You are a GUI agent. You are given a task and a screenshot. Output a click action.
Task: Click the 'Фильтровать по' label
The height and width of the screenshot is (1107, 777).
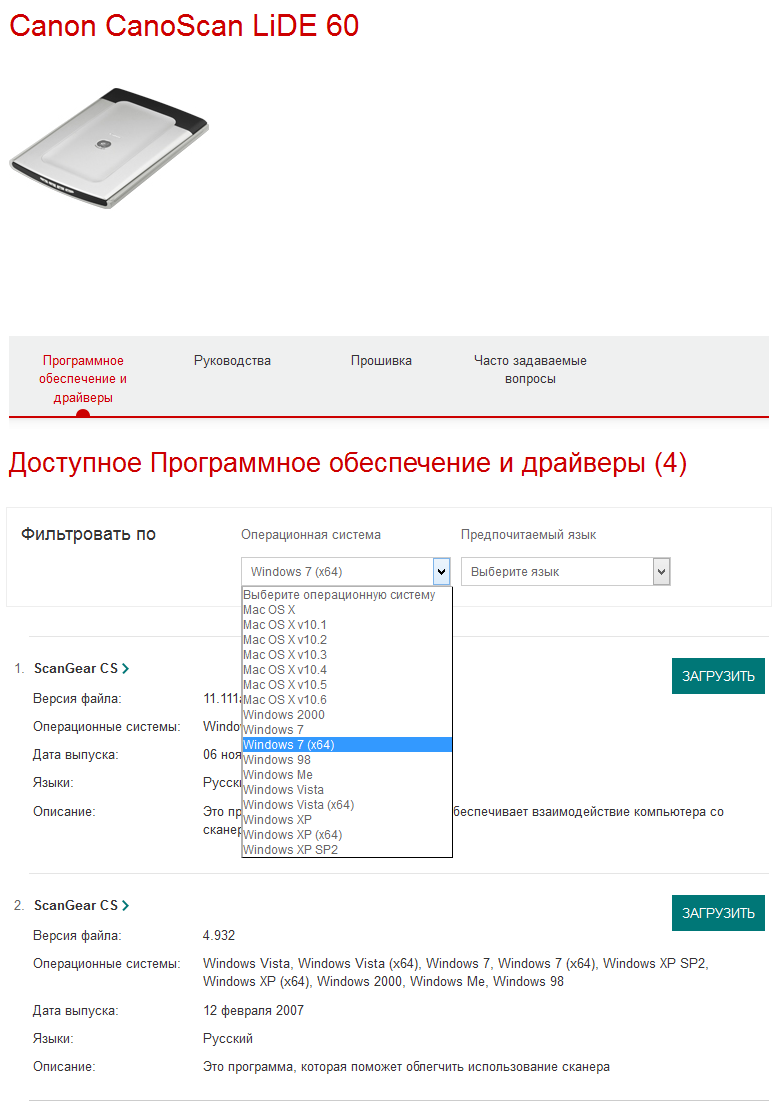click(x=88, y=534)
